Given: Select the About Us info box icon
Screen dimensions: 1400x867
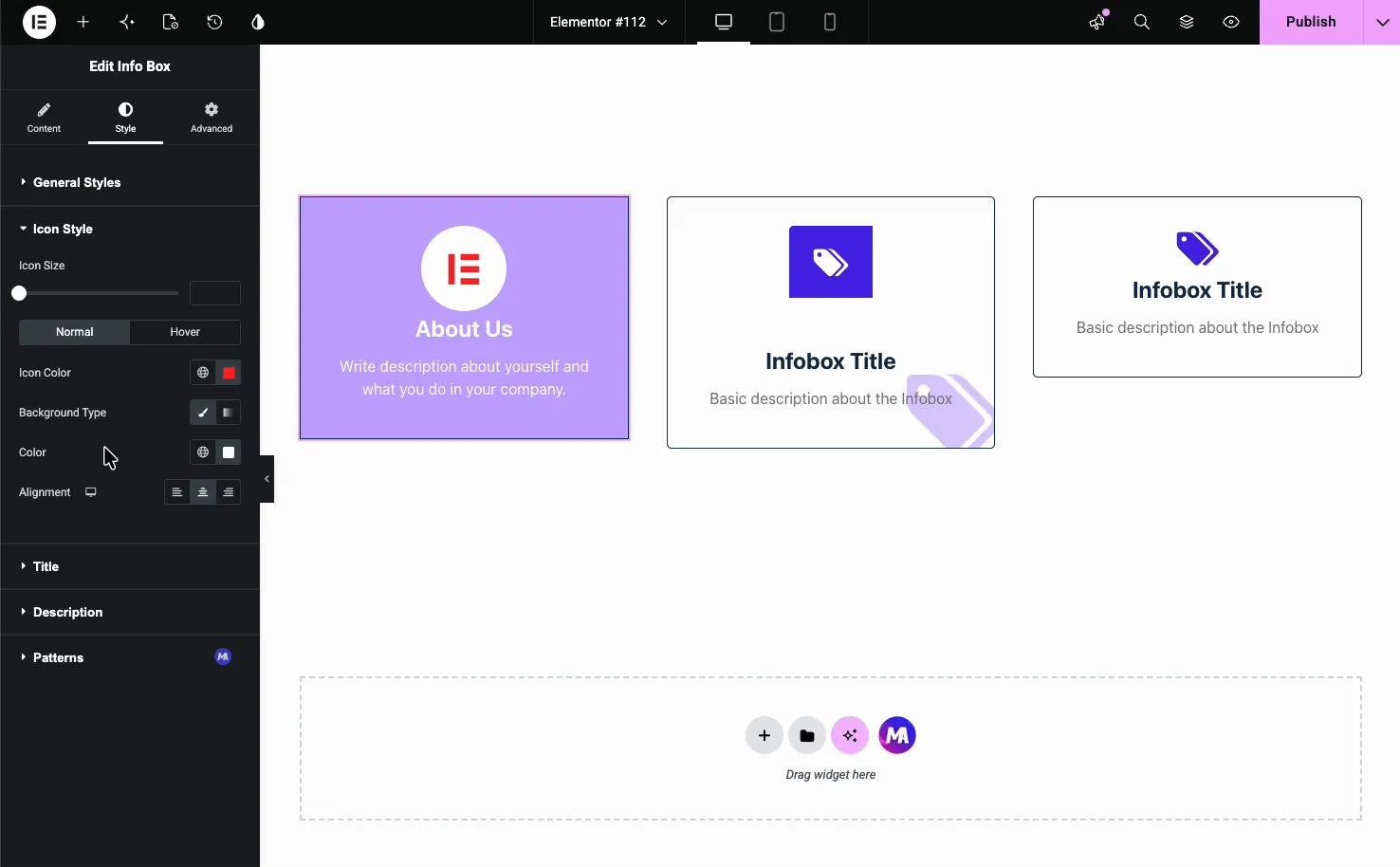Looking at the screenshot, I should (x=464, y=268).
